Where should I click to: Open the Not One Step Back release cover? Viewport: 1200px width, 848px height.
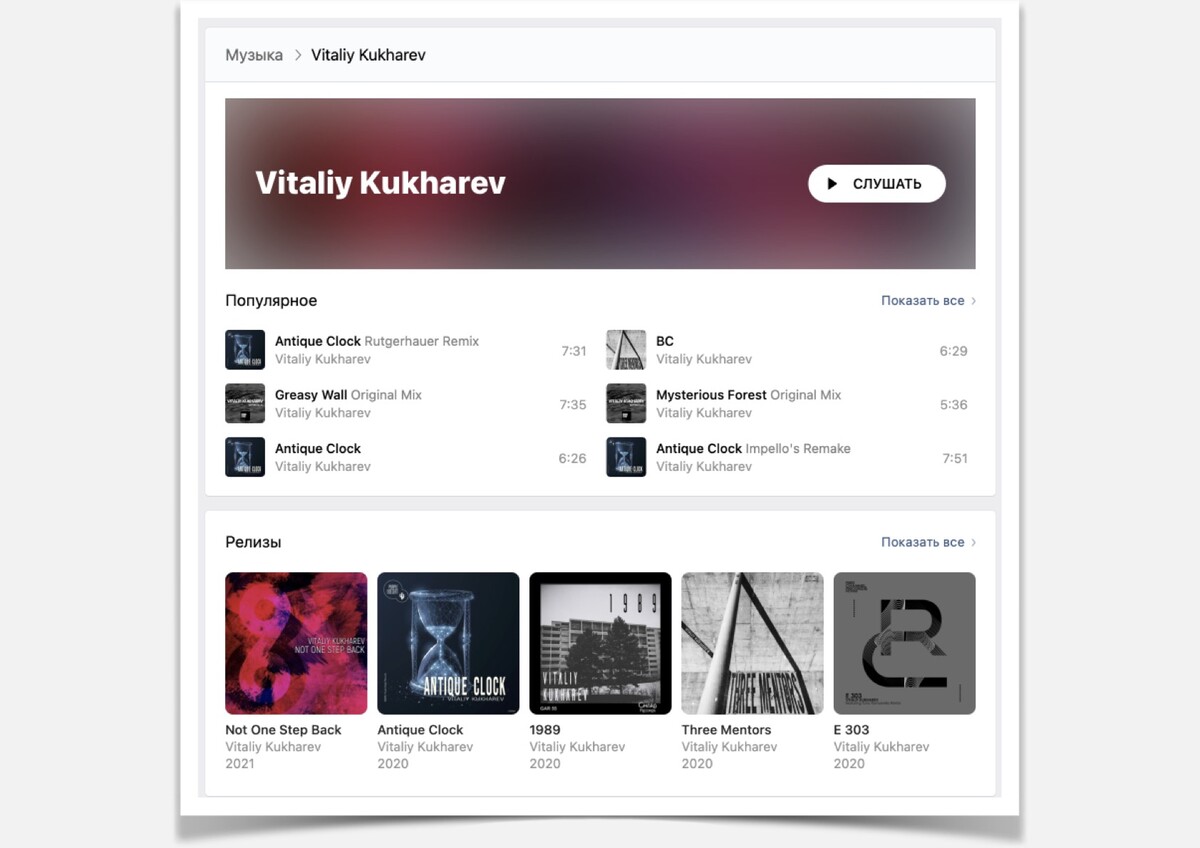pyautogui.click(x=296, y=643)
